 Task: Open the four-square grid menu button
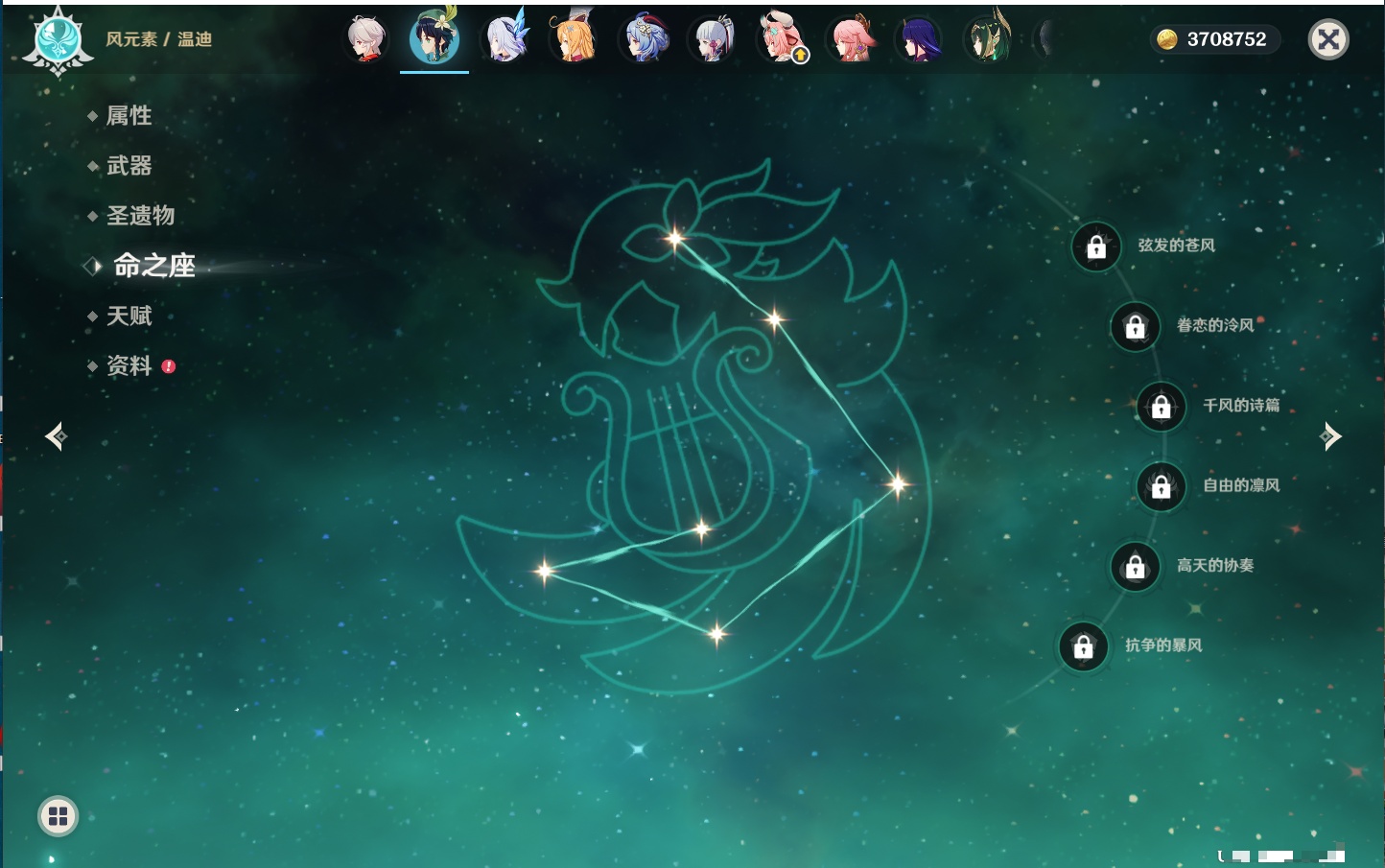tap(59, 816)
